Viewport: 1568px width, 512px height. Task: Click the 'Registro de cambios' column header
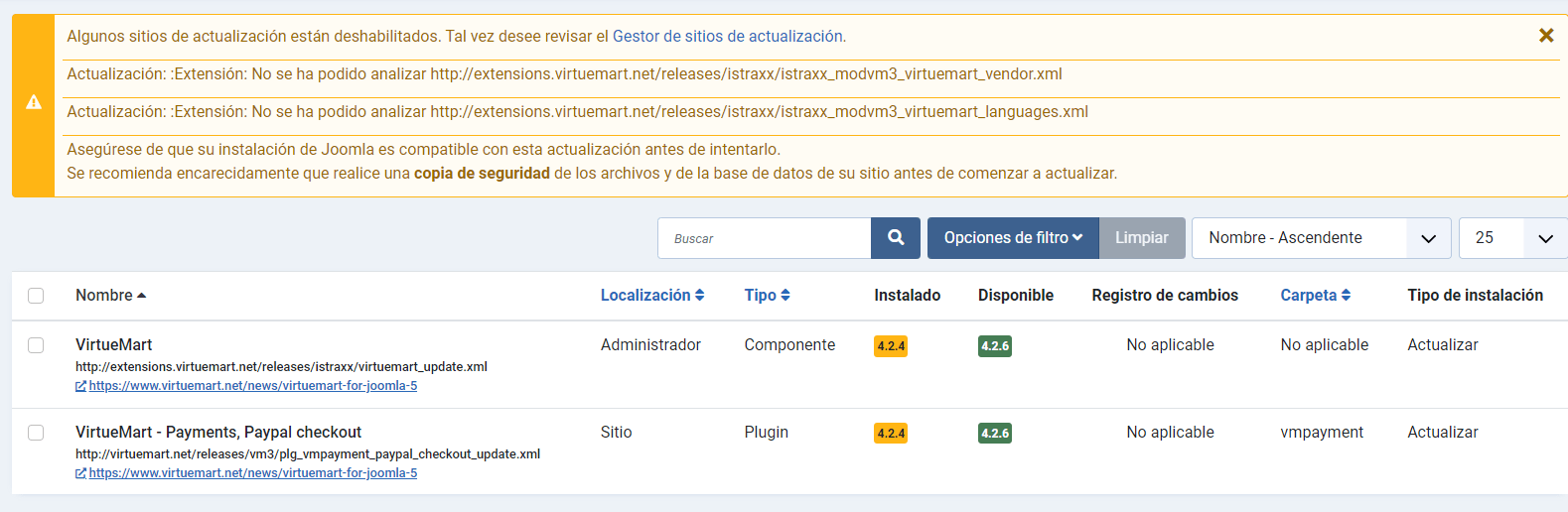(1165, 296)
